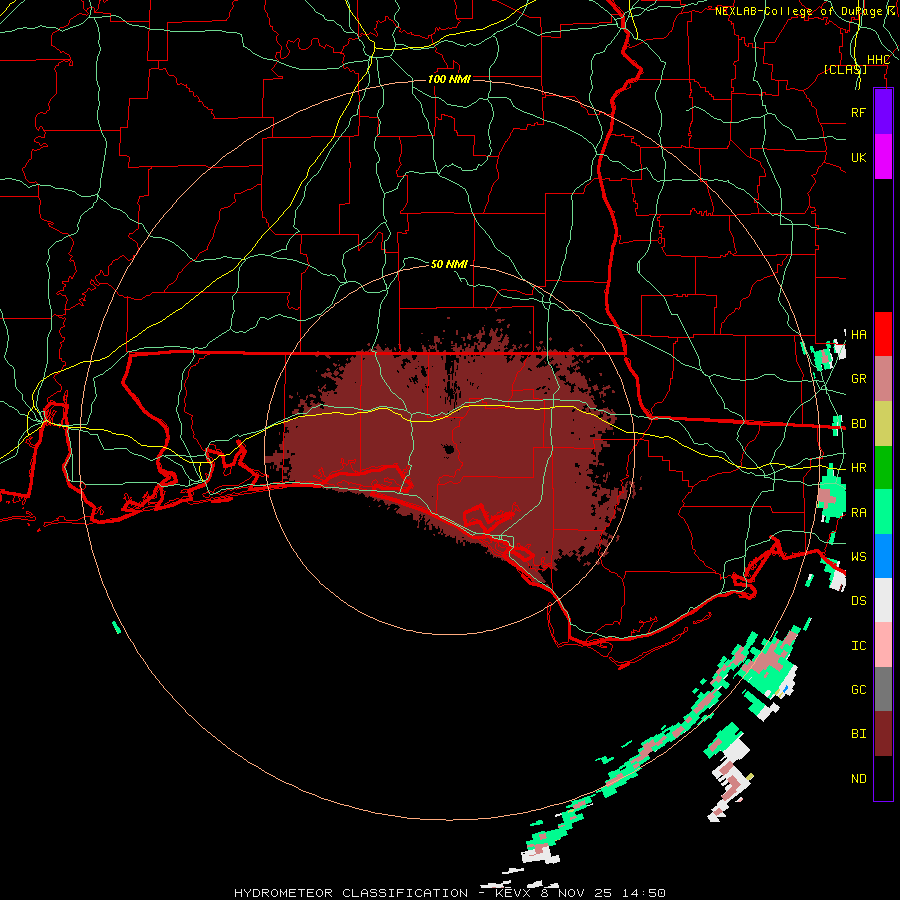This screenshot has height=900, width=900.
Task: Click the [CLAS] units text
Action: [845, 69]
